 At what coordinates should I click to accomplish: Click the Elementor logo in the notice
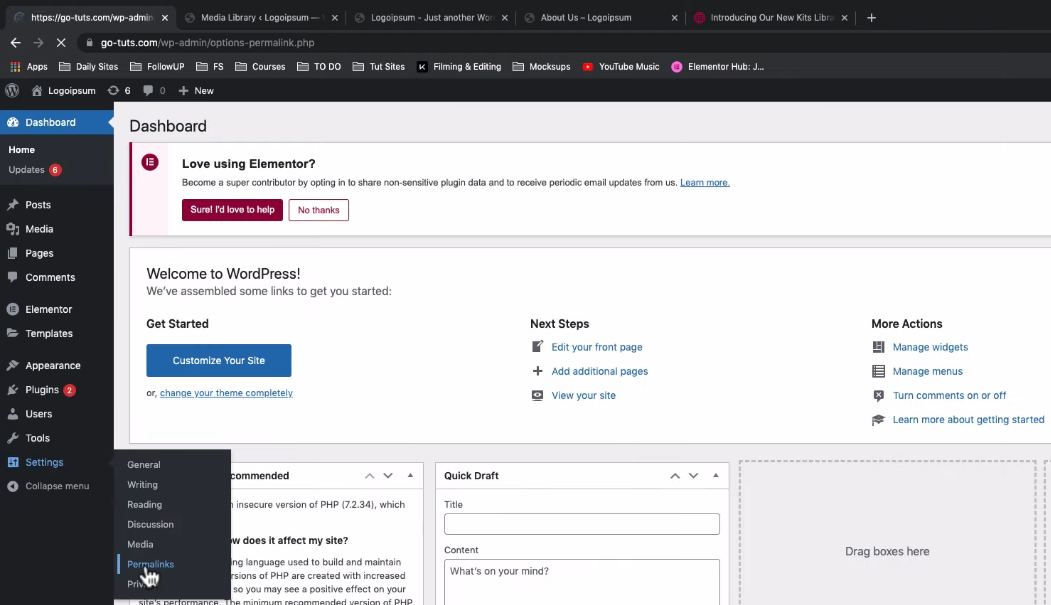click(x=150, y=162)
